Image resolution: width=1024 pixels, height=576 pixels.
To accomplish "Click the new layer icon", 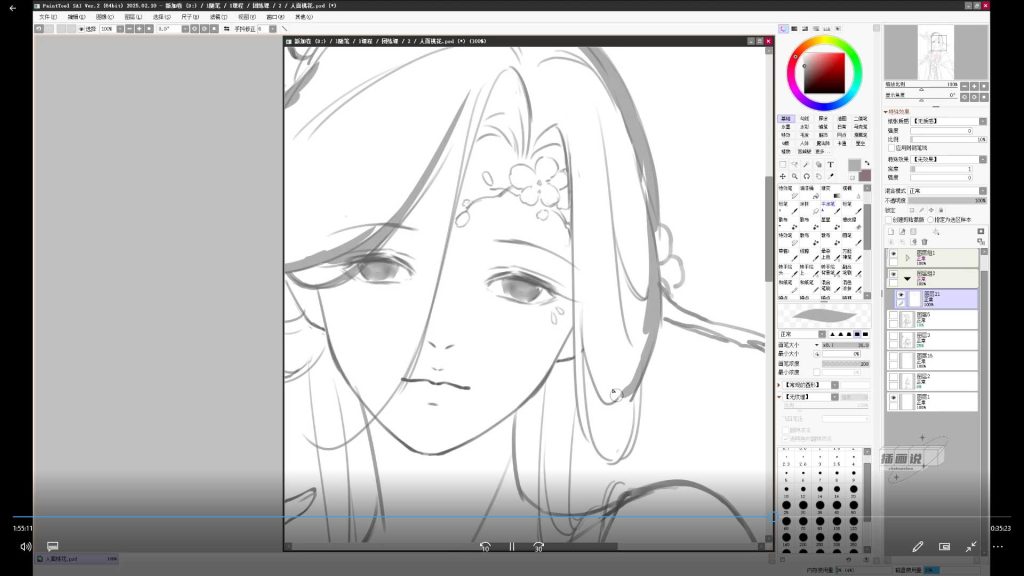I will pyautogui.click(x=891, y=232).
